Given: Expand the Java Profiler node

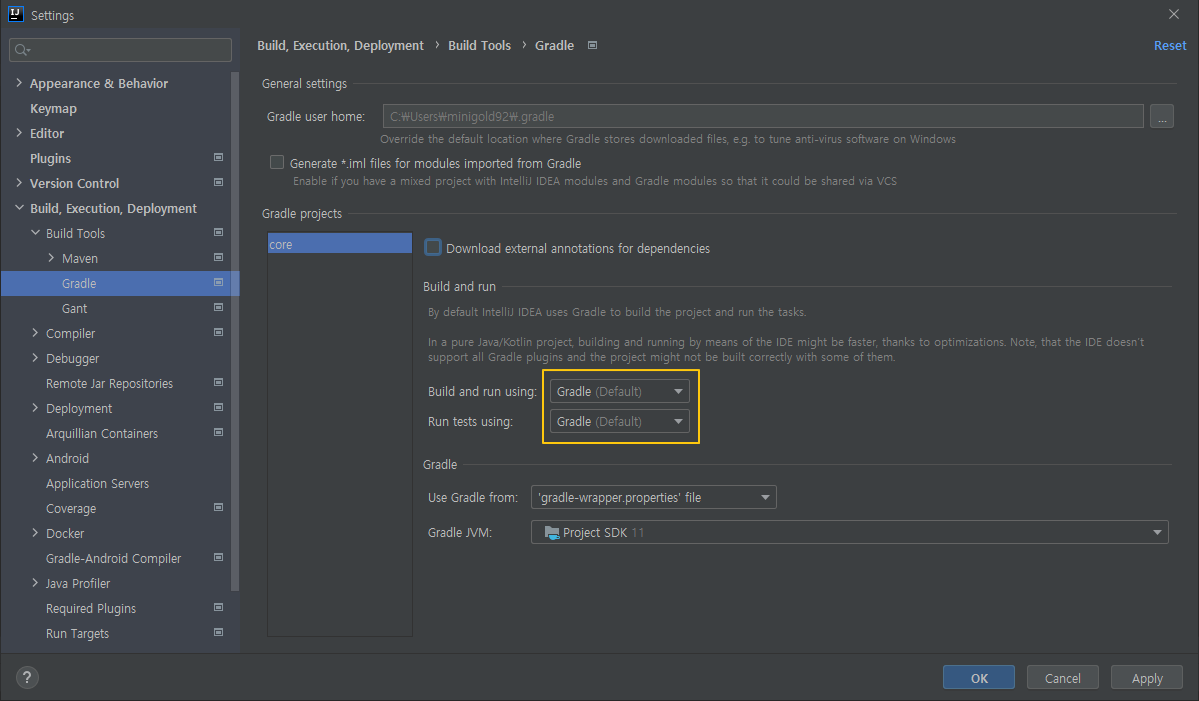Looking at the screenshot, I should tap(35, 583).
